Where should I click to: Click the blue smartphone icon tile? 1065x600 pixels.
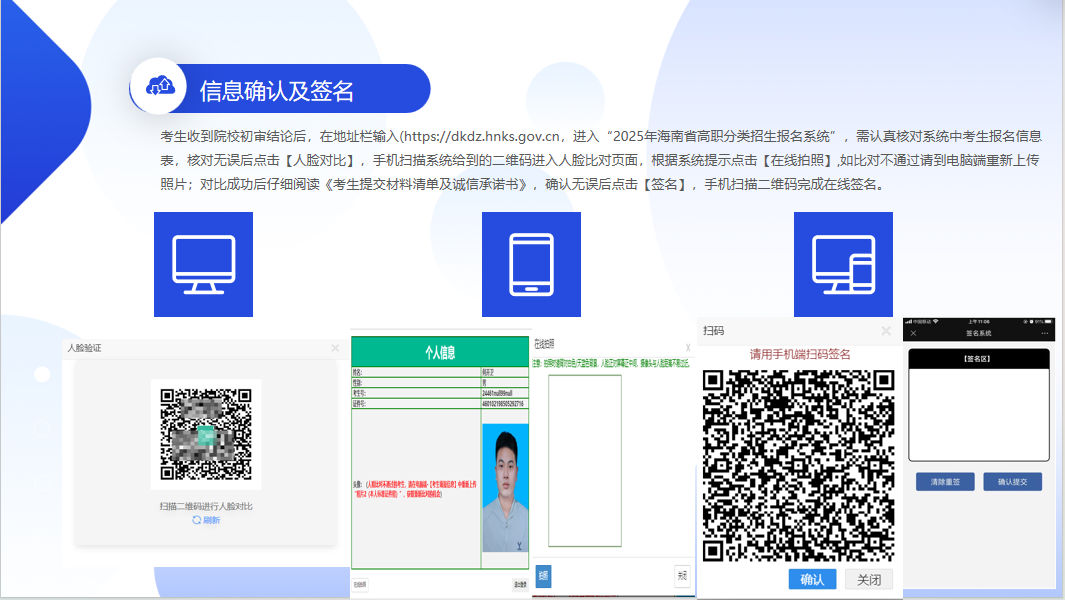coord(531,264)
